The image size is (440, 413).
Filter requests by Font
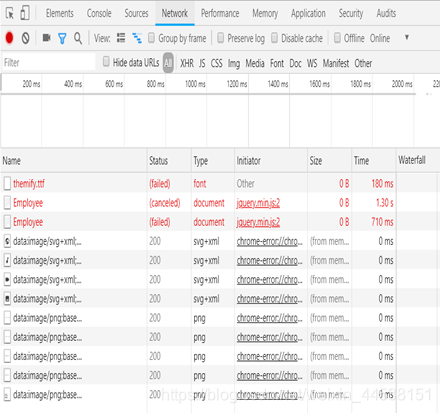pos(277,63)
